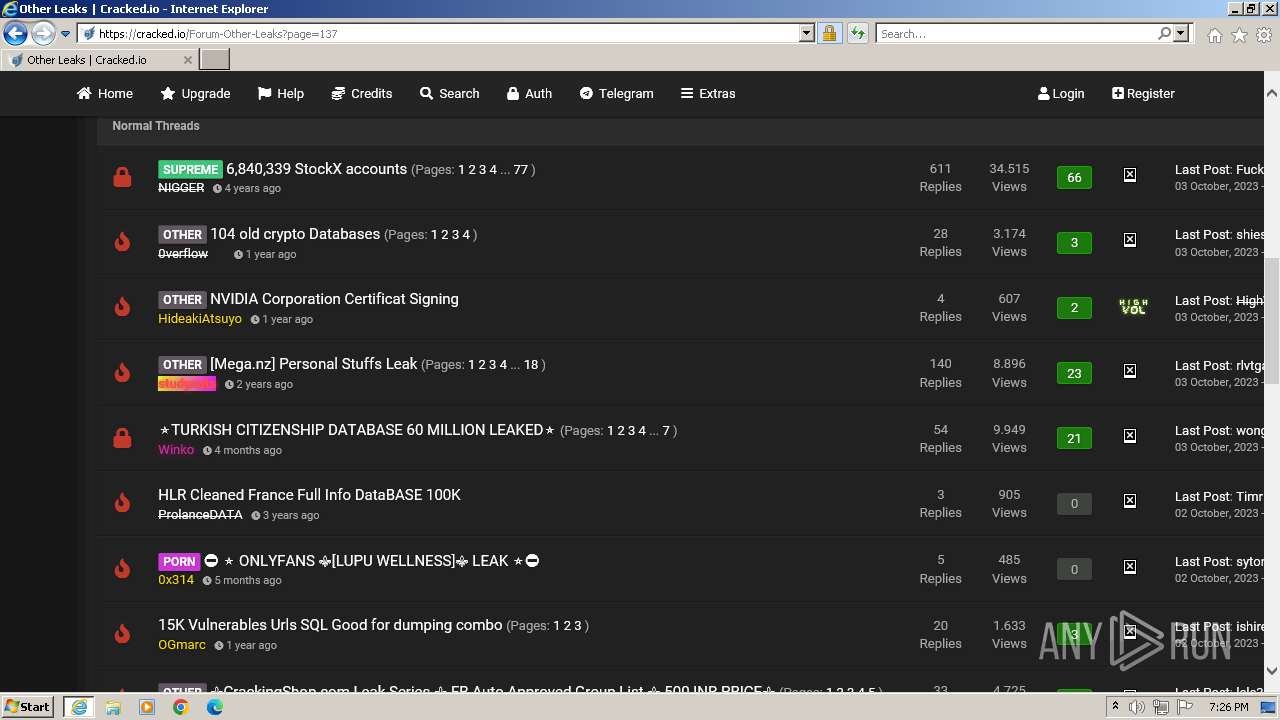Open the Search nav item
Viewport: 1280px width, 720px height.
tap(449, 93)
